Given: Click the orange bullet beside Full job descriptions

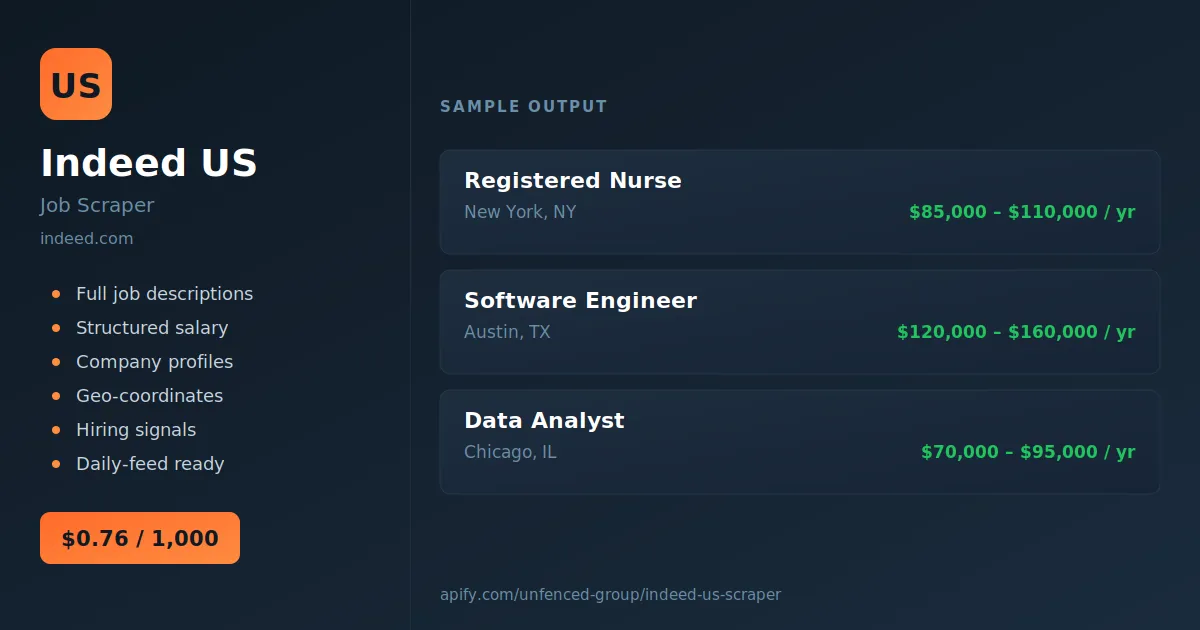Looking at the screenshot, I should click(56, 294).
